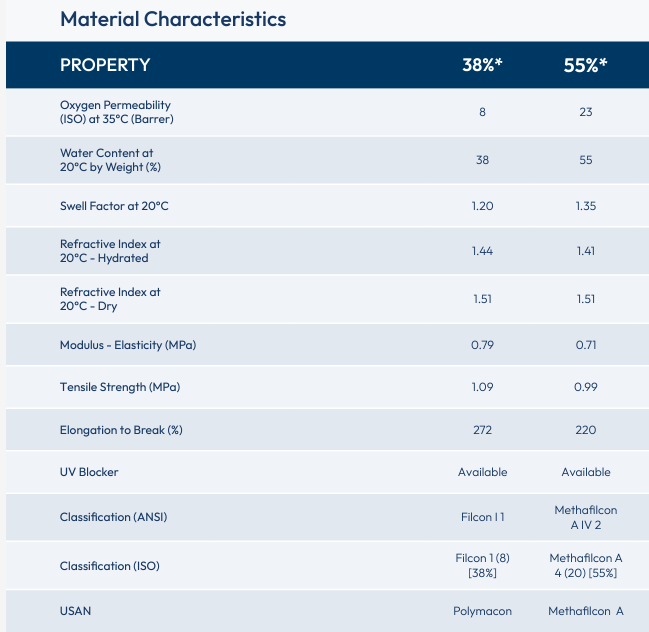This screenshot has height=632, width=649.
Task: Select the Modulus - Elasticity (MPa) row
Action: pyautogui.click(x=128, y=345)
